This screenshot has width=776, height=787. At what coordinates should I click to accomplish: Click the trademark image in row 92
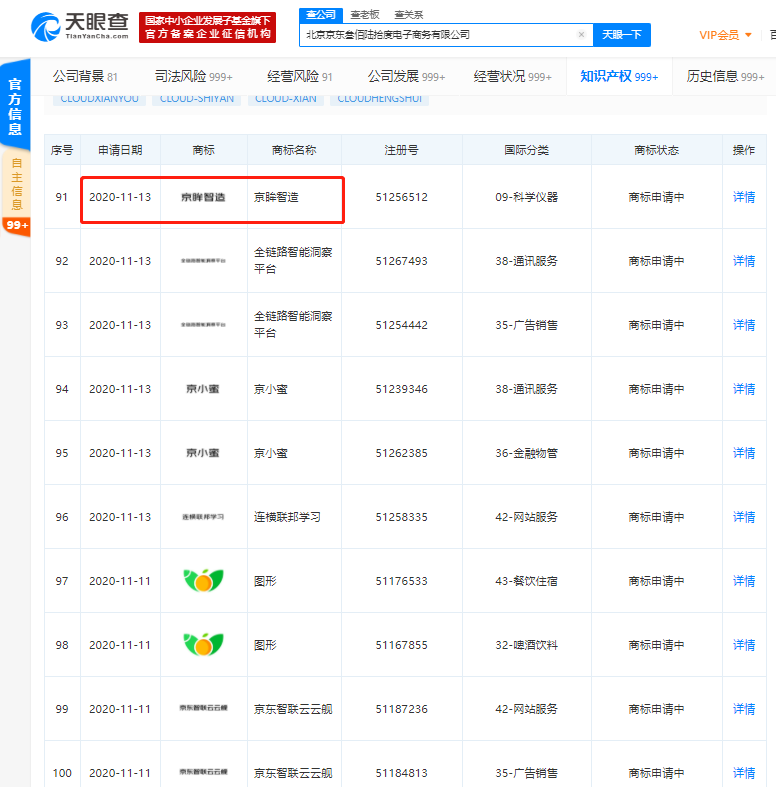point(203,261)
